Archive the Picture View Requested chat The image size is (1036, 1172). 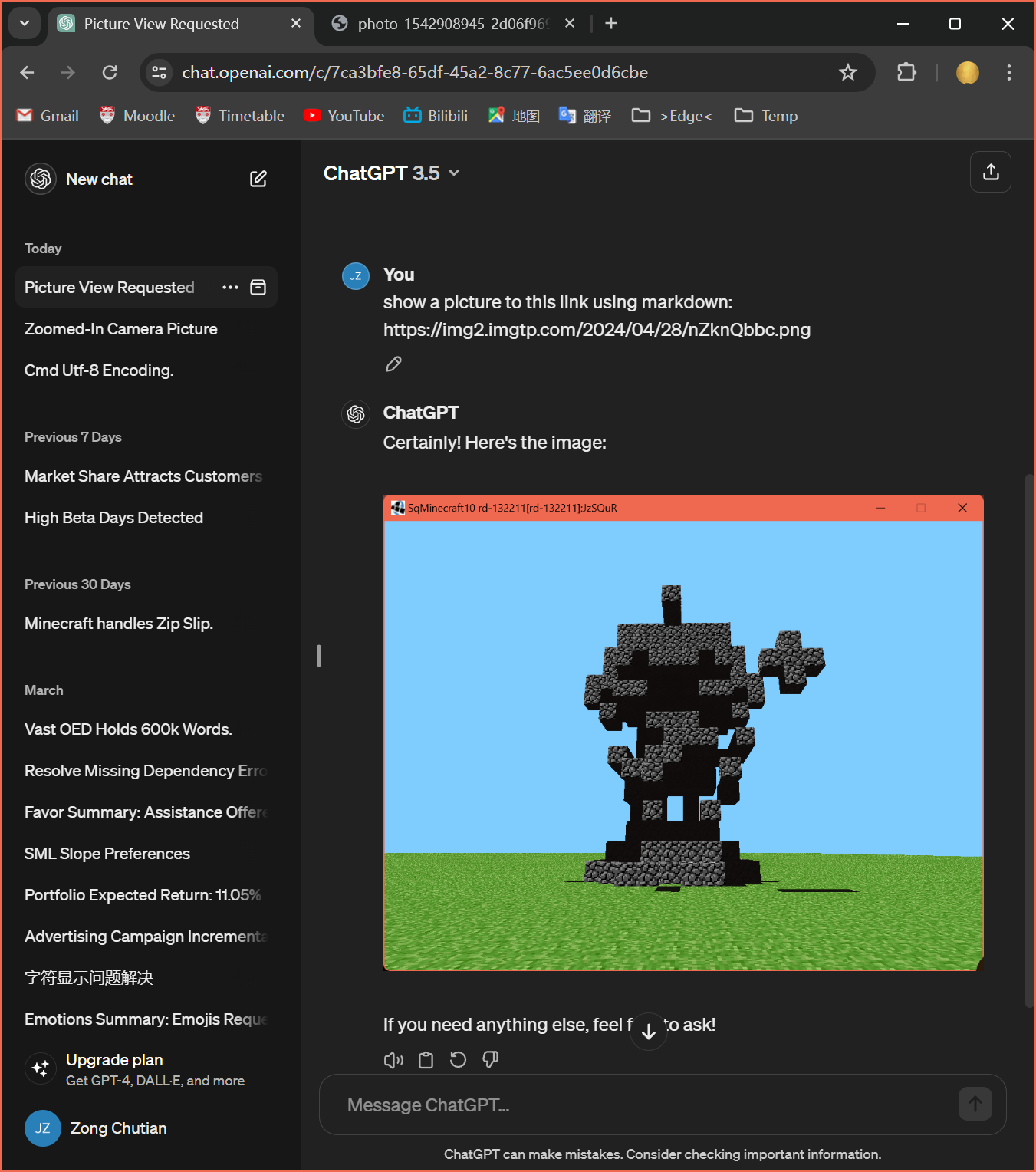[x=258, y=287]
